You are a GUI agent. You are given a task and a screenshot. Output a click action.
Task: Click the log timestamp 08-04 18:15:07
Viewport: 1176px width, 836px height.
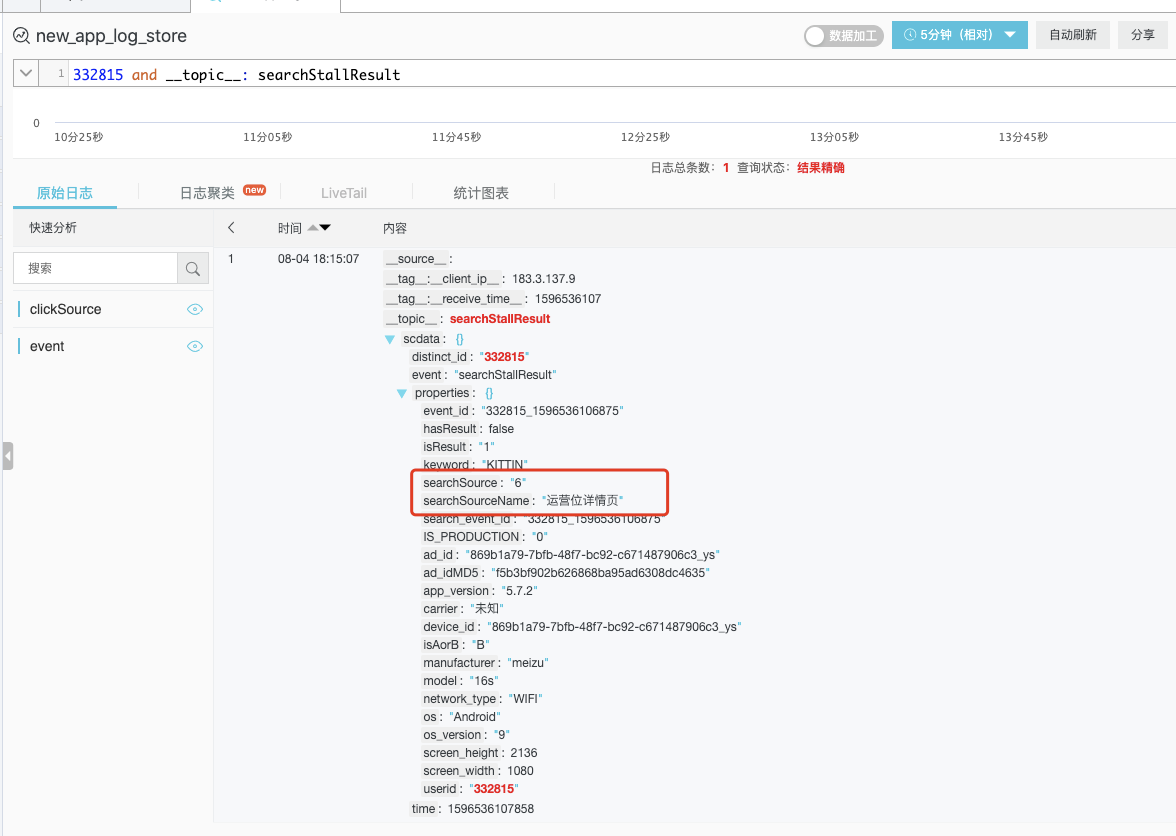(x=318, y=259)
